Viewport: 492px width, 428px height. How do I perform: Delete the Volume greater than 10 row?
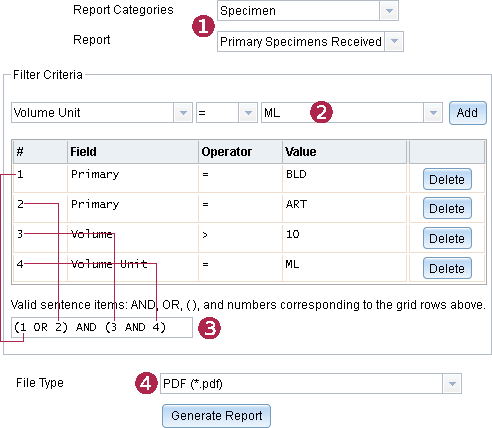[447, 238]
